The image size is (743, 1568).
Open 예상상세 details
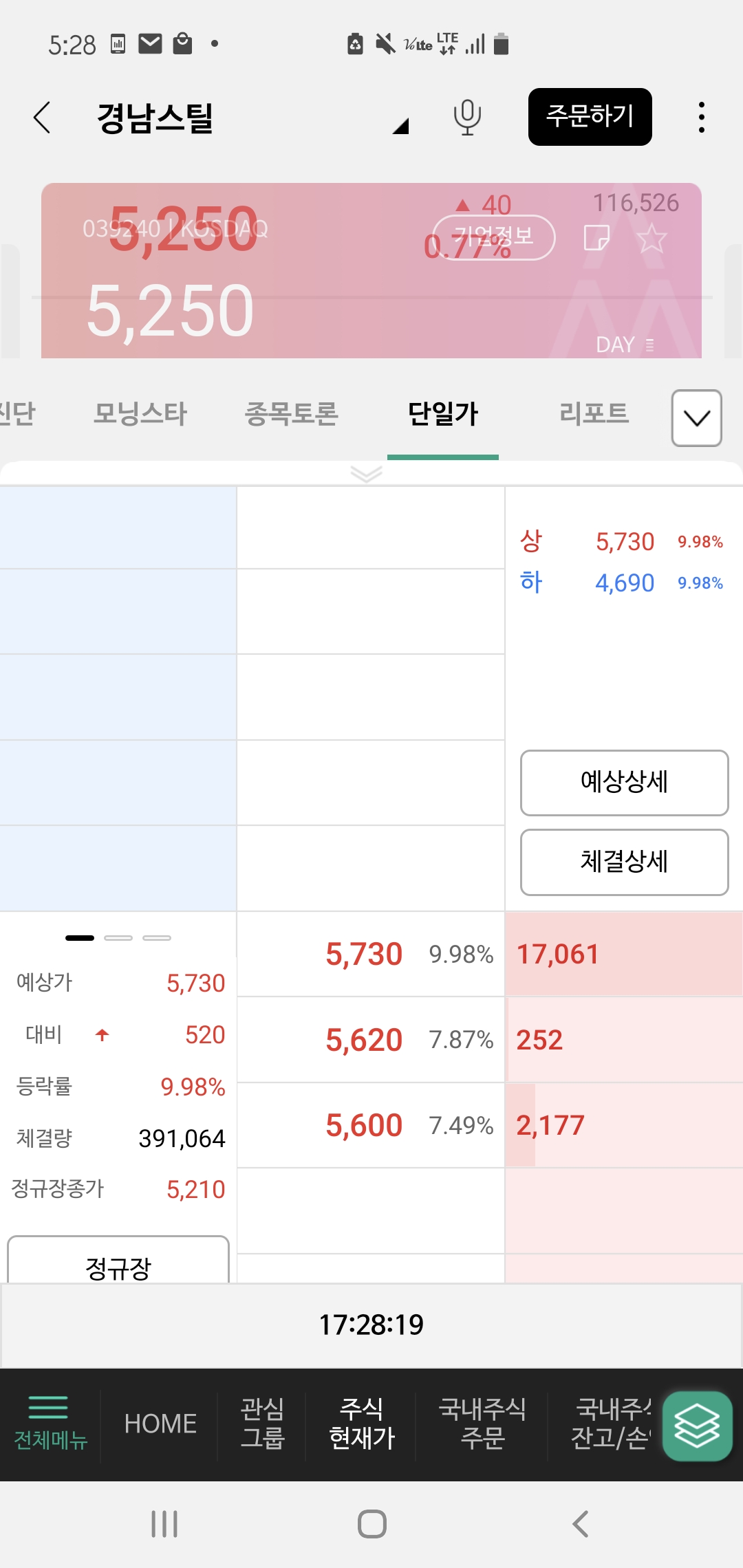coord(624,783)
